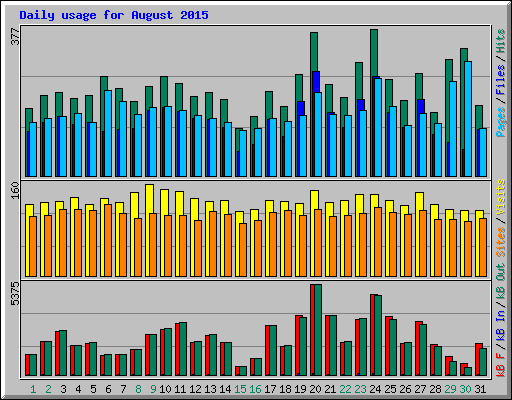Click day label 31 on the x-axis
Screen dimensions: 512x400
tap(480, 389)
